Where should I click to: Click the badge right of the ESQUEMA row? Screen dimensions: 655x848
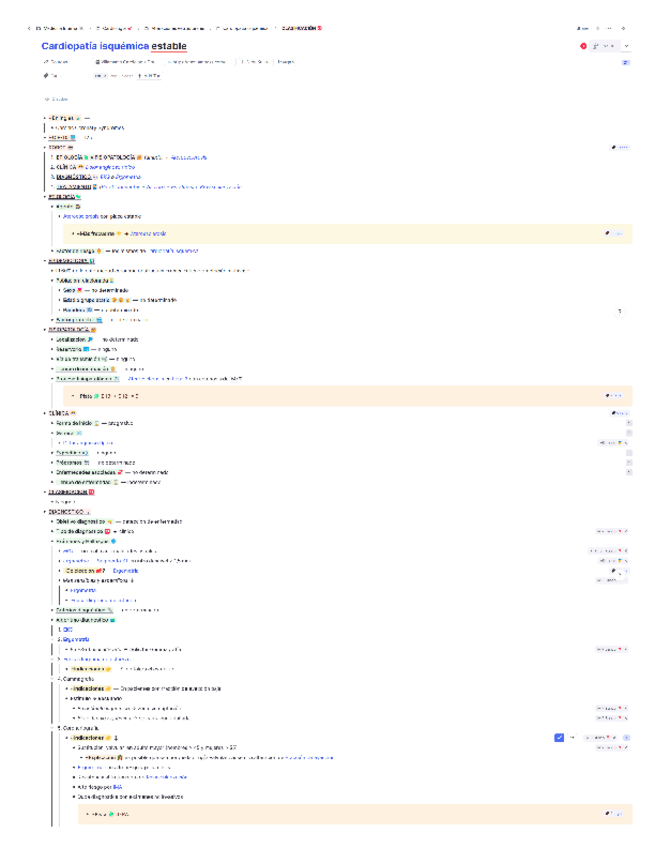pyautogui.click(x=619, y=147)
